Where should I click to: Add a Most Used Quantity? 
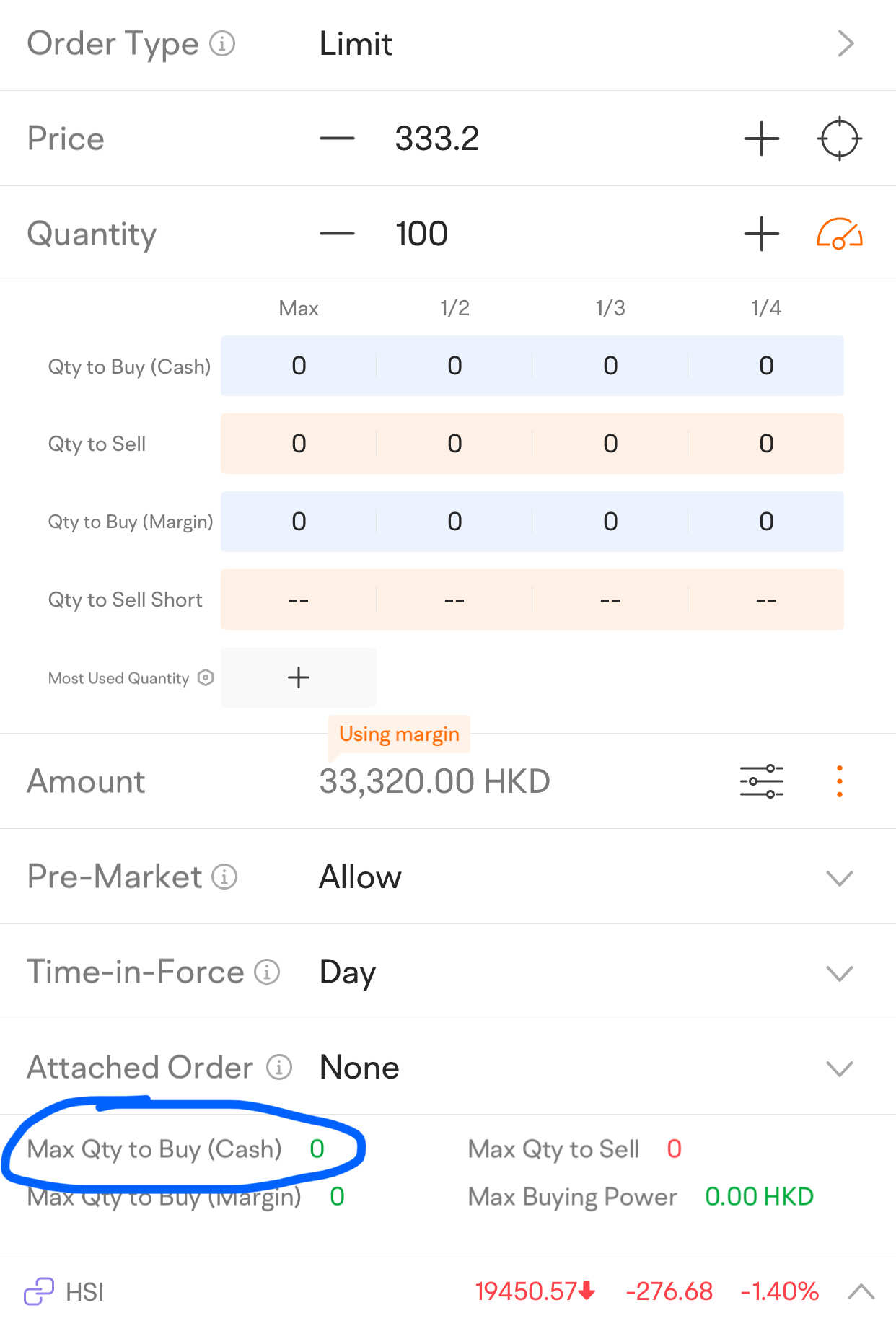(x=299, y=677)
